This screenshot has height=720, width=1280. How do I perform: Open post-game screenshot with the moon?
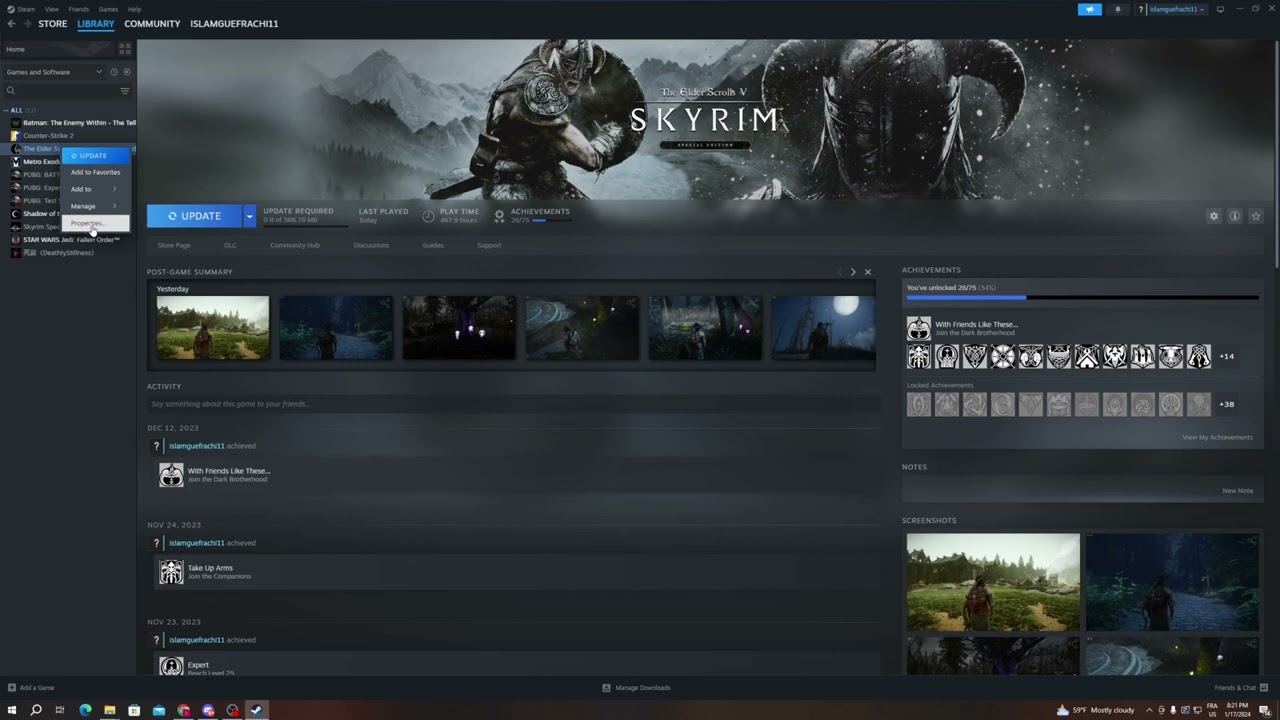tap(821, 328)
